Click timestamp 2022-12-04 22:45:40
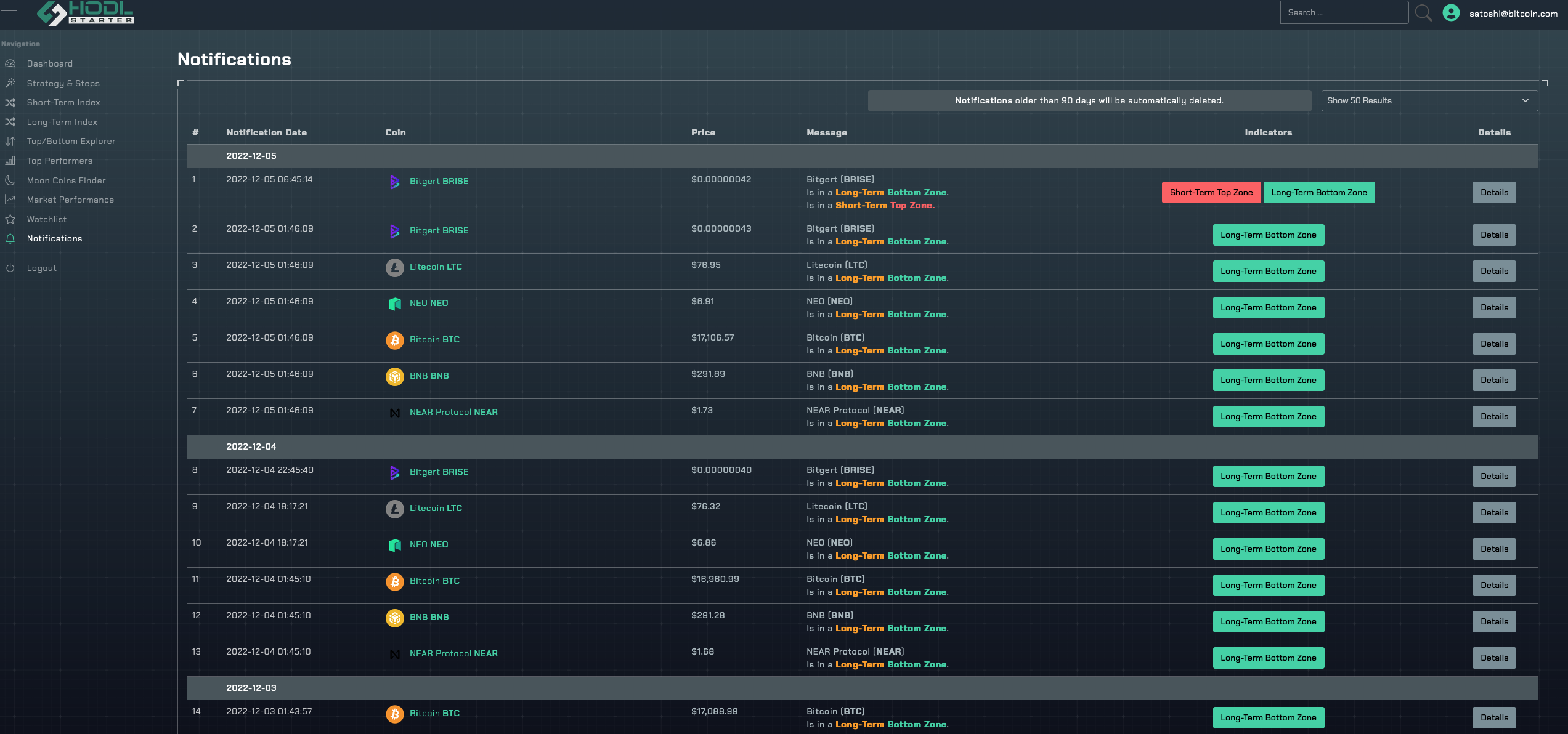 point(270,470)
